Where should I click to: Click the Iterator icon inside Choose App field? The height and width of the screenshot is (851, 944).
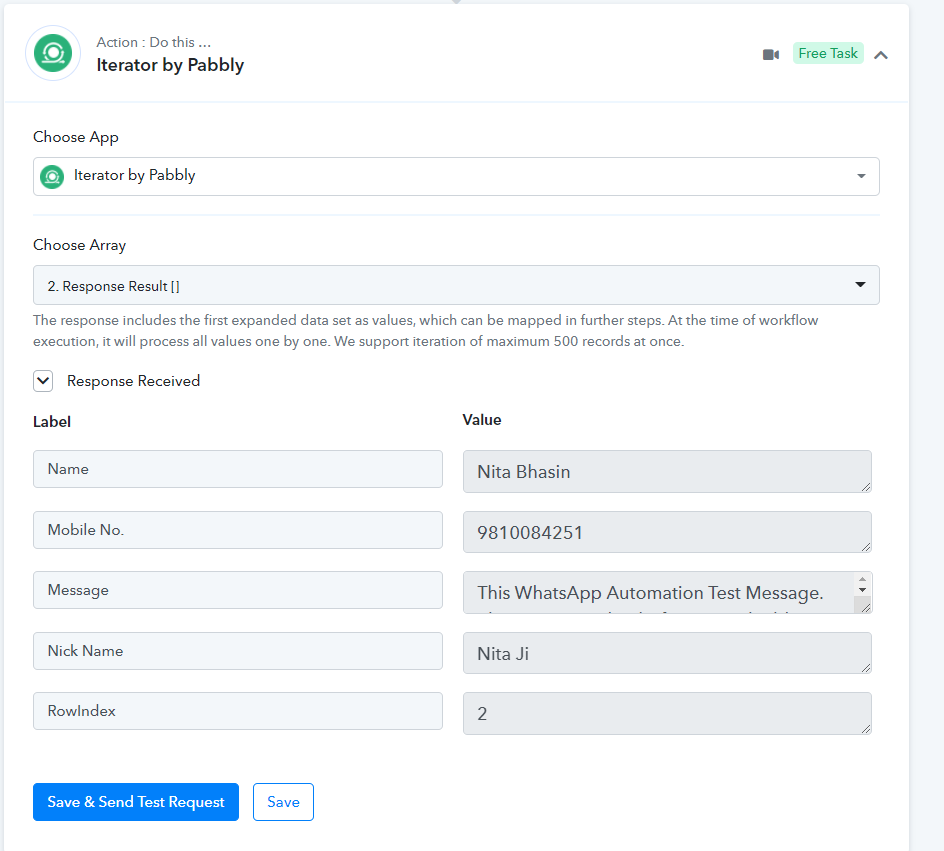[52, 177]
